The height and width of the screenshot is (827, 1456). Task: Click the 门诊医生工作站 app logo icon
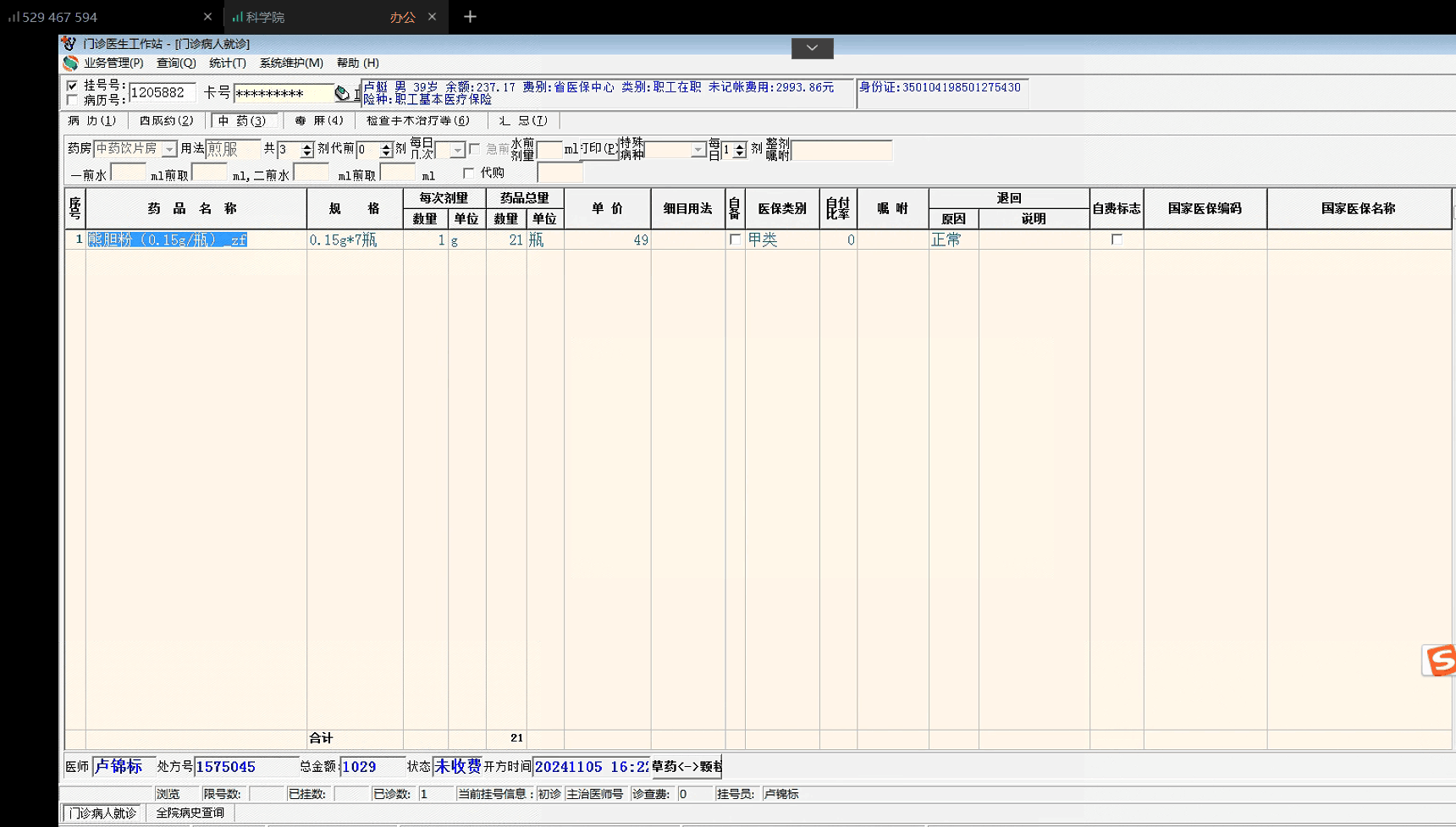pos(69,43)
